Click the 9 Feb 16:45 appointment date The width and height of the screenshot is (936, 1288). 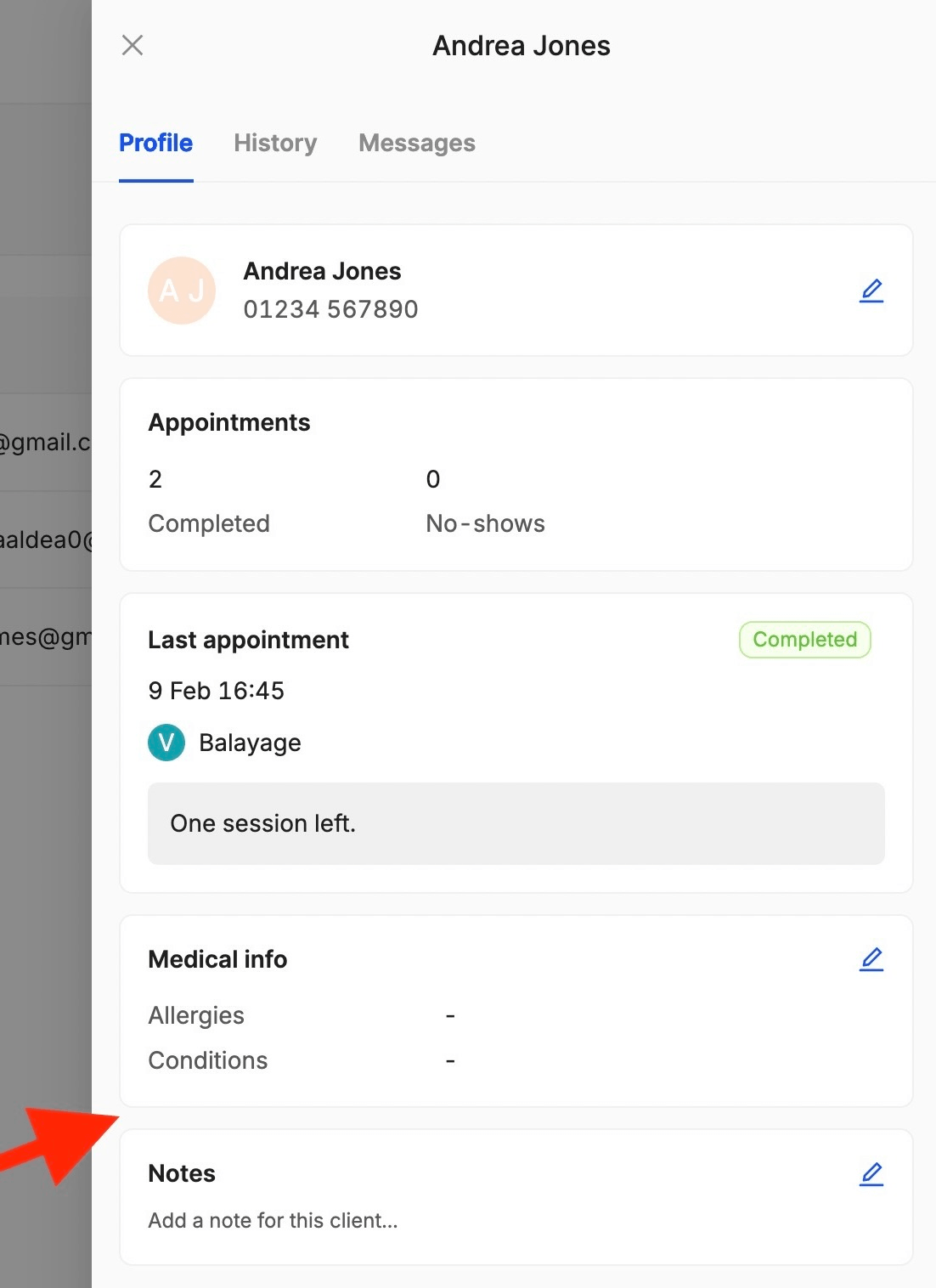(x=216, y=691)
